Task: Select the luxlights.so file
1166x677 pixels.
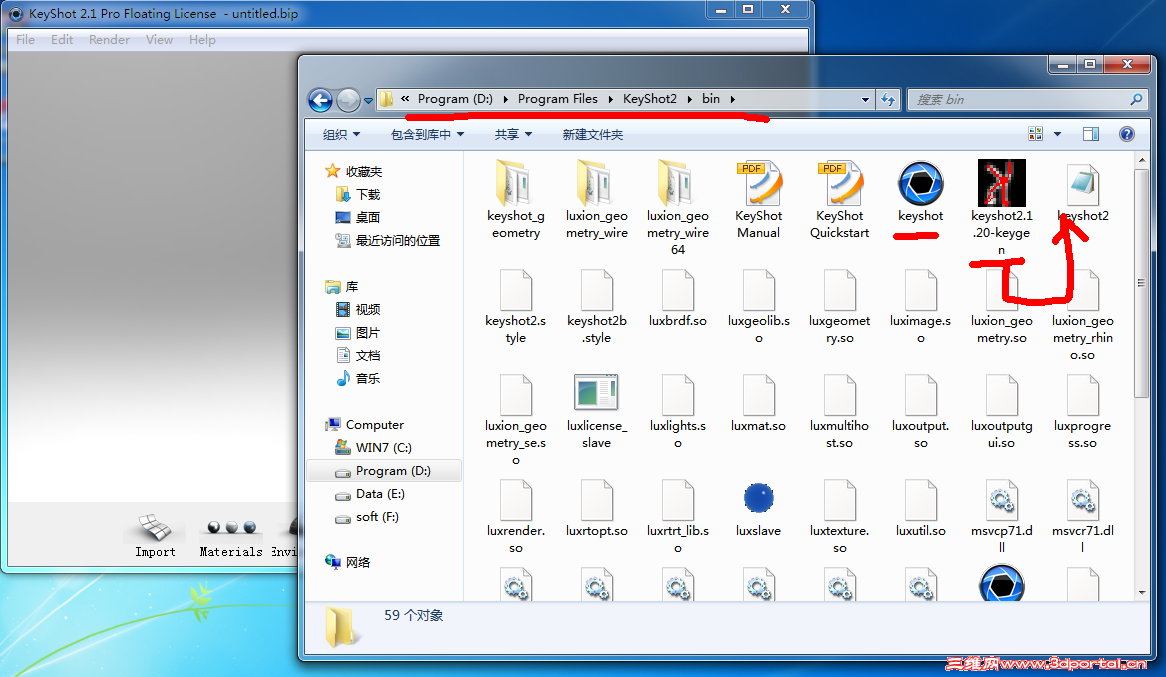Action: [677, 411]
